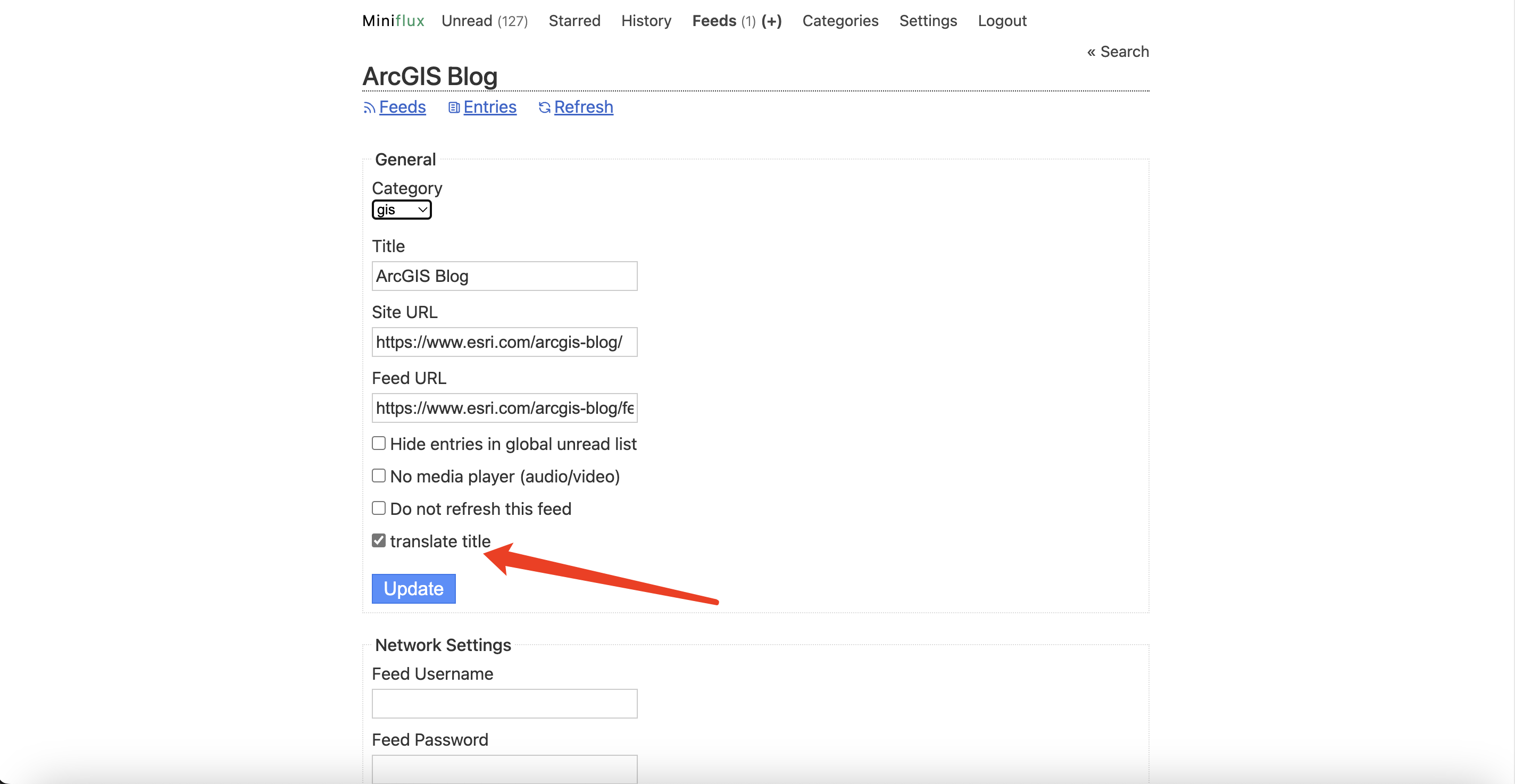Click the Entries icon
The height and width of the screenshot is (784, 1515).
coord(452,107)
